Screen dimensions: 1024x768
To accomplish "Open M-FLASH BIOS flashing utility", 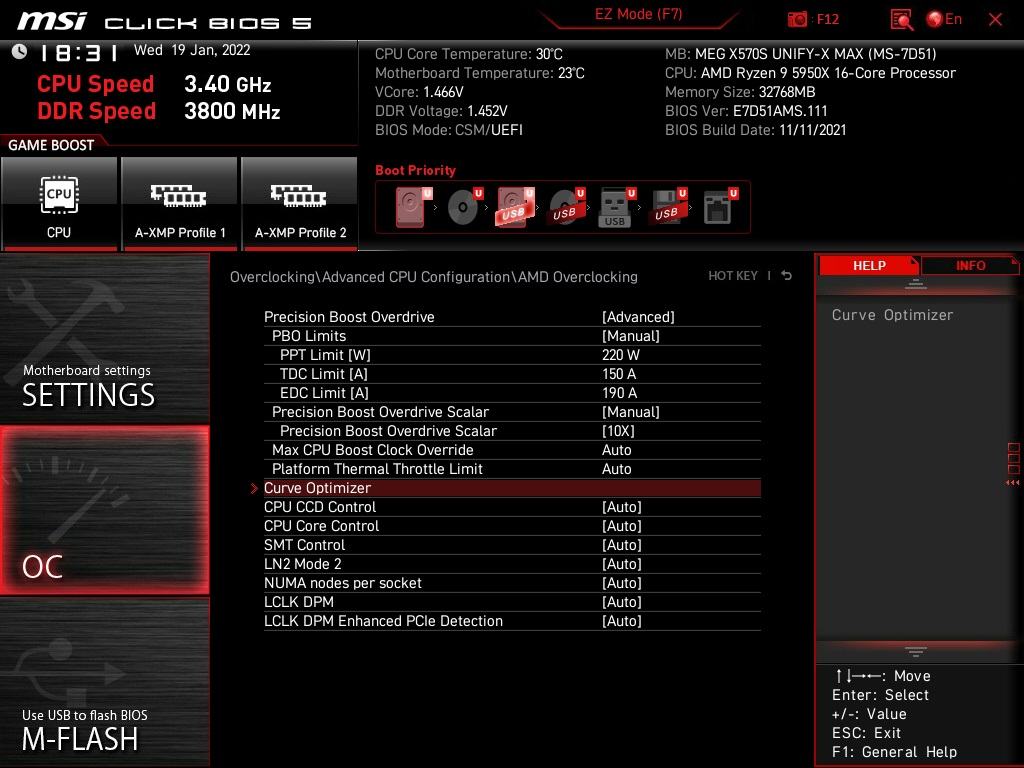I will (104, 682).
